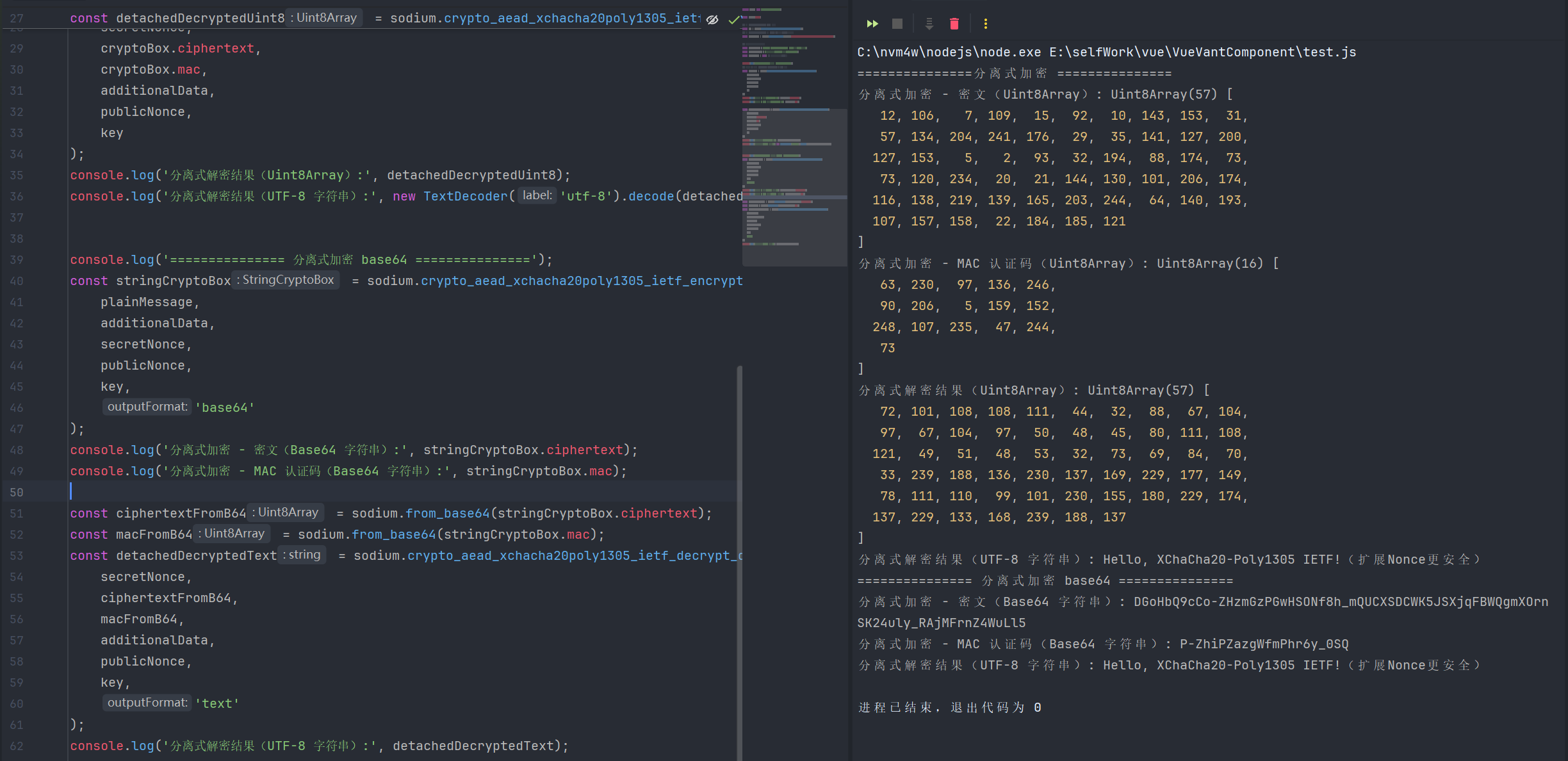
Task: Click gutter next to line 39
Action: [x=17, y=259]
